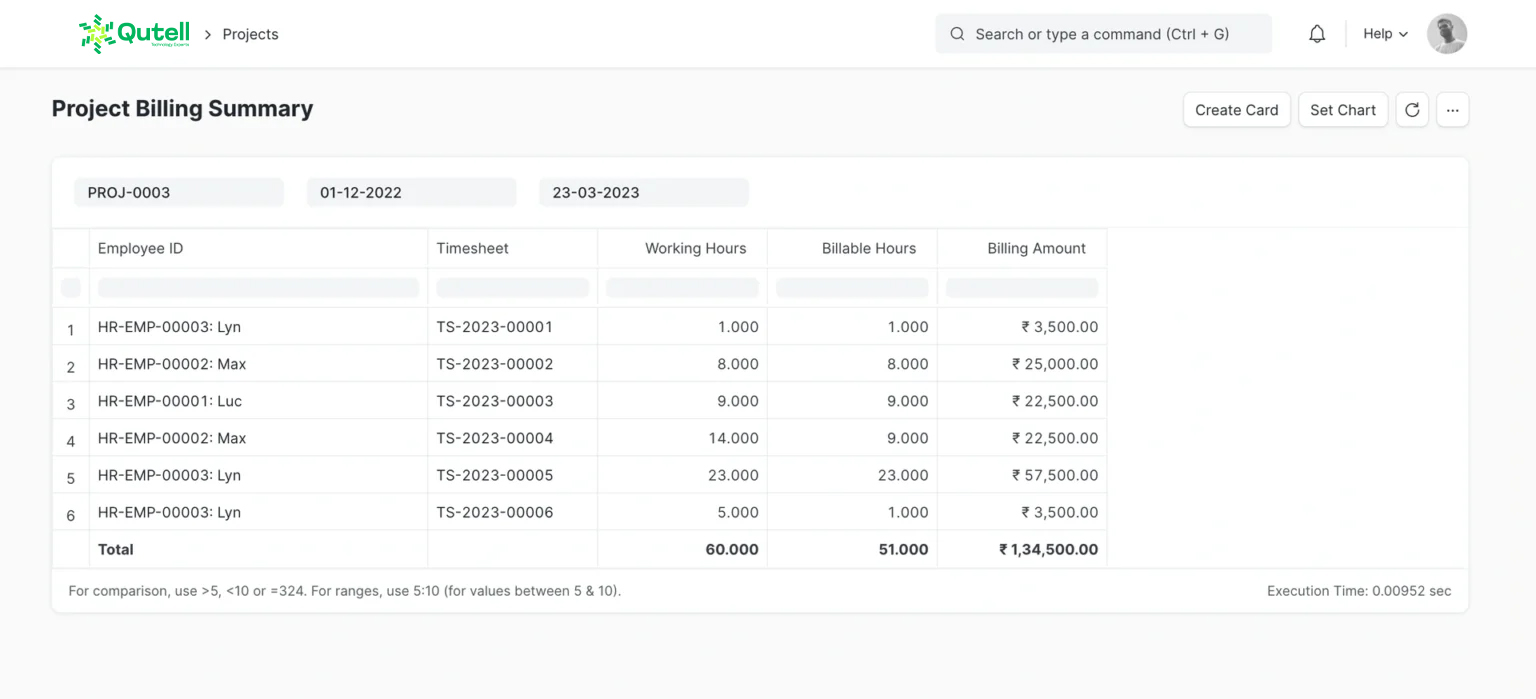Click the refresh report icon

1412,110
